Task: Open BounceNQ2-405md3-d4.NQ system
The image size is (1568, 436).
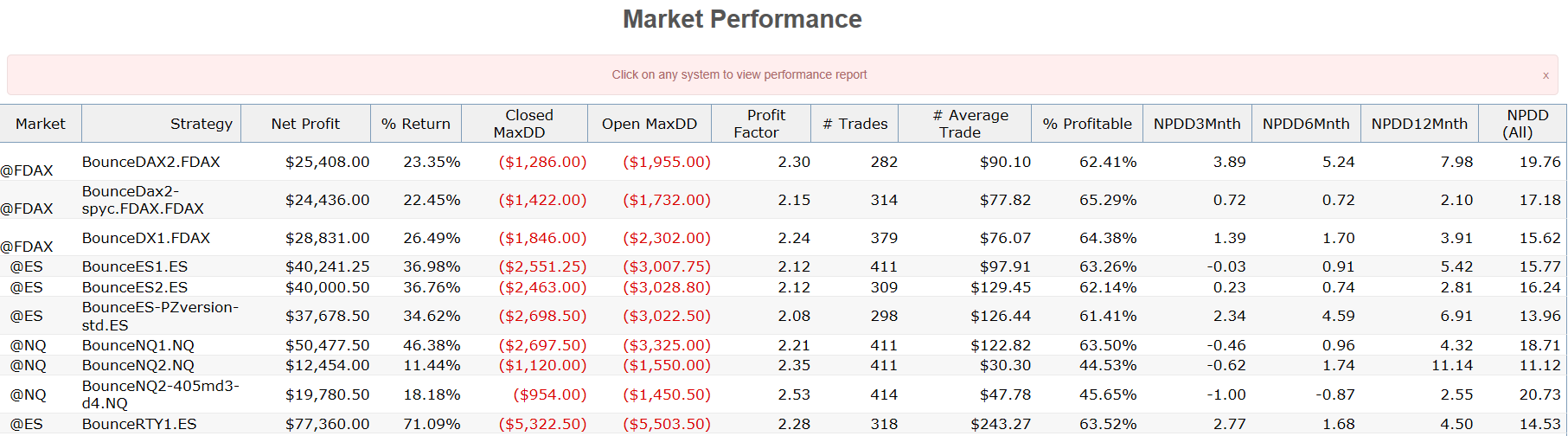Action: click(x=160, y=394)
